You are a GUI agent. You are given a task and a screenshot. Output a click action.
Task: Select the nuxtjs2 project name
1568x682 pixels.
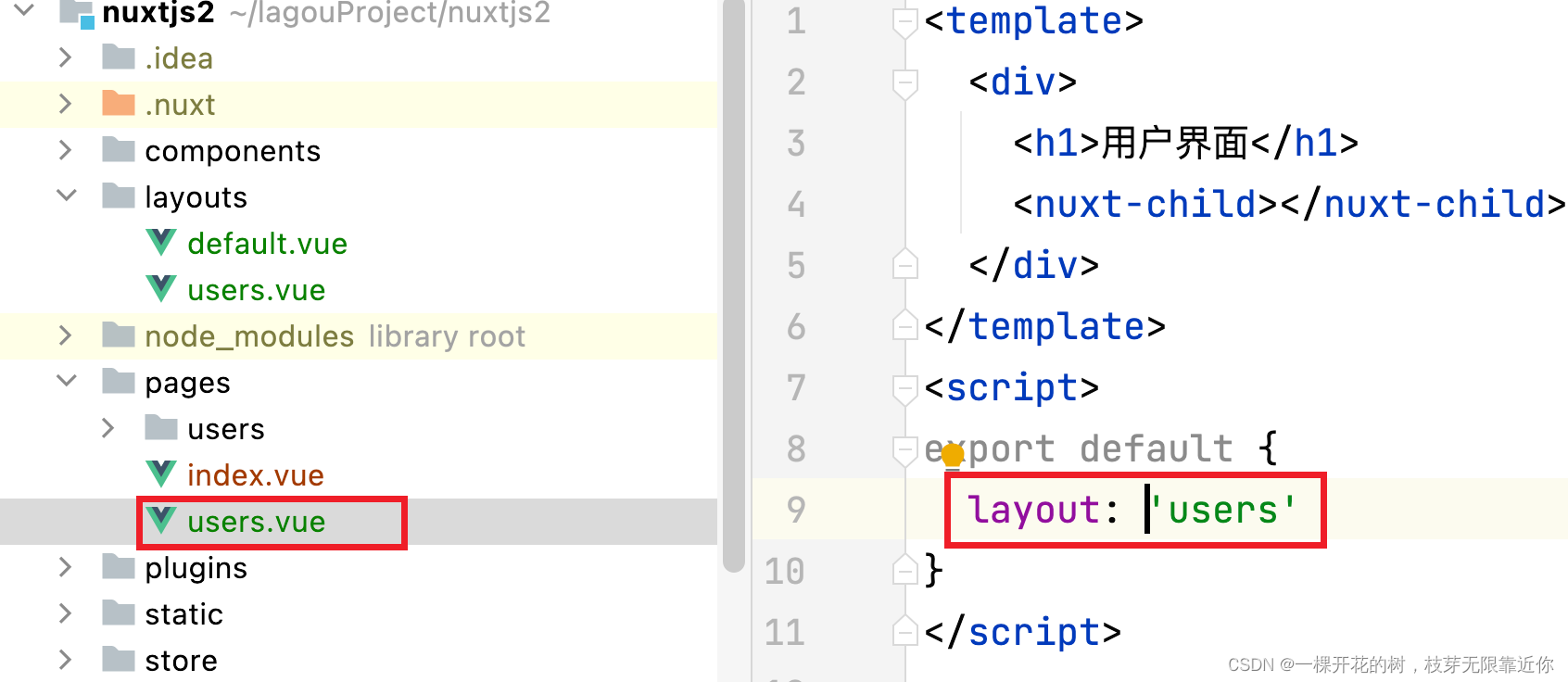(158, 13)
